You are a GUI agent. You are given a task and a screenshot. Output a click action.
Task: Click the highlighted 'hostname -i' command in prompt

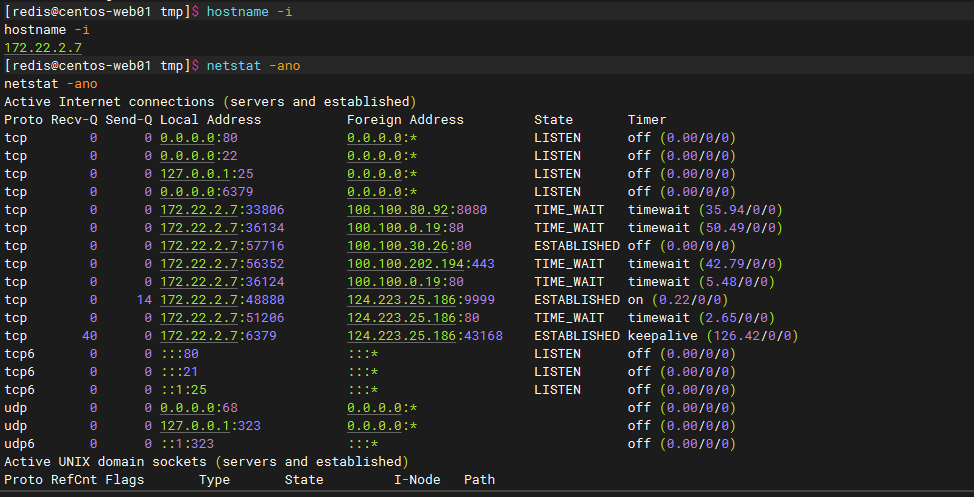tap(249, 12)
